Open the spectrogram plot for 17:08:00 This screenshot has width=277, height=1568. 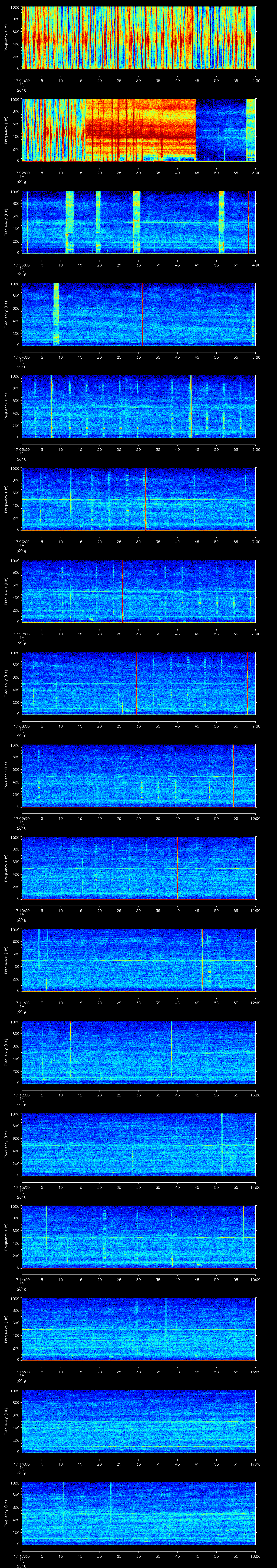[x=139, y=683]
